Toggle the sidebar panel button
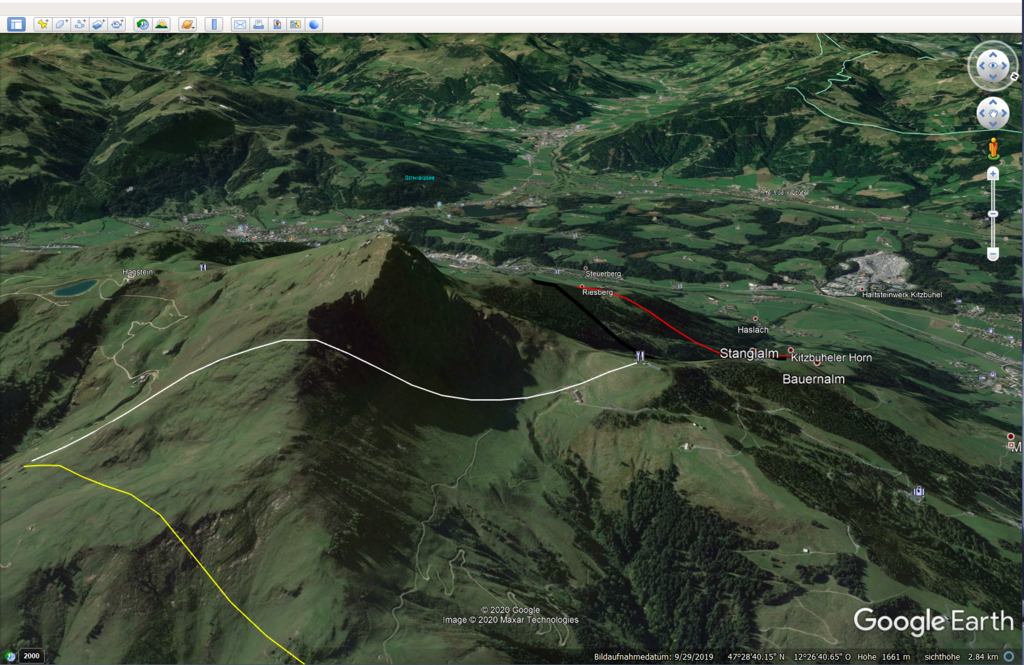Image resolution: width=1024 pixels, height=665 pixels. 16,24
